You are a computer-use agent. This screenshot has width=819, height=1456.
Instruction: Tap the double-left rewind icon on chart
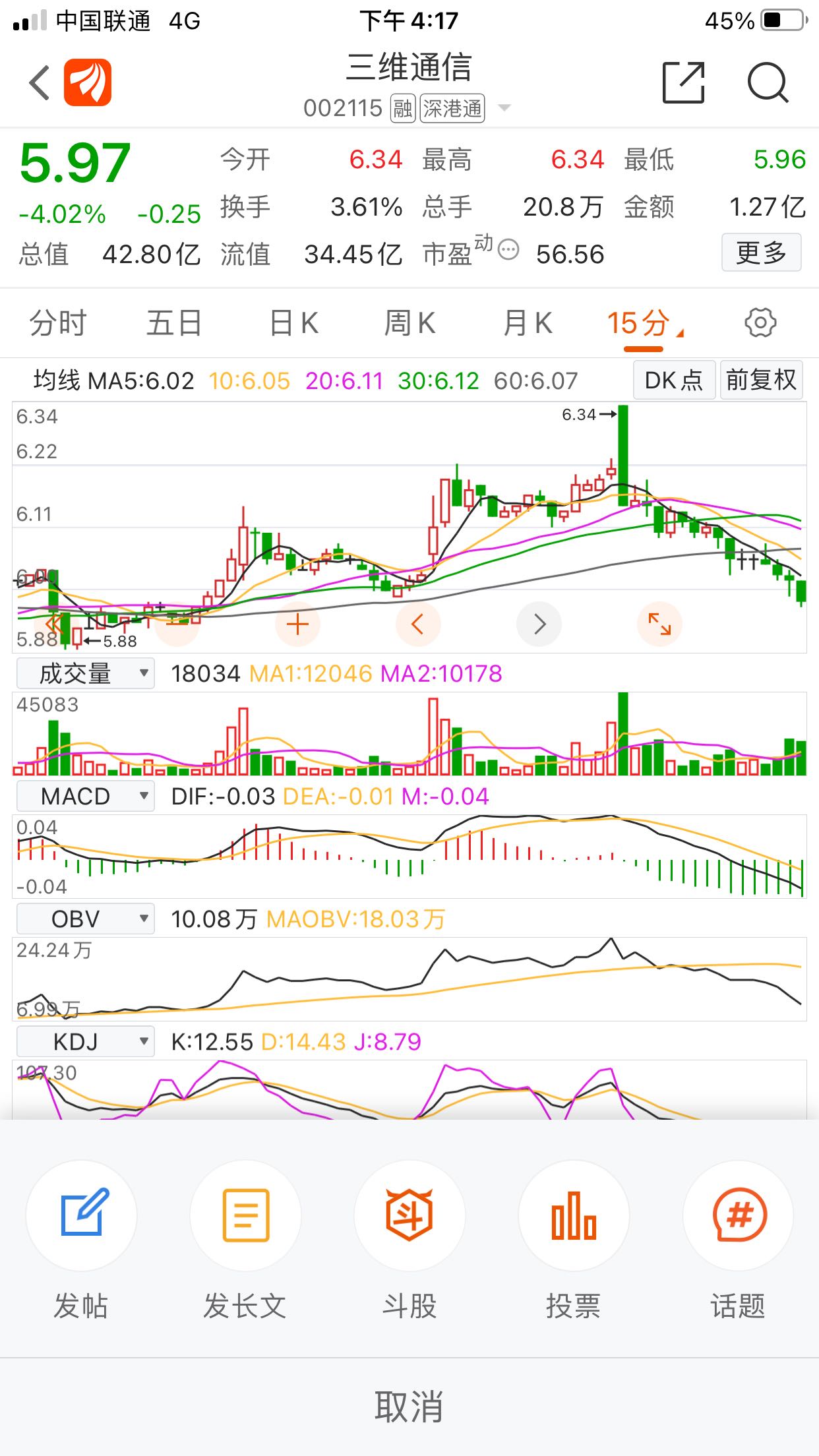tap(55, 624)
